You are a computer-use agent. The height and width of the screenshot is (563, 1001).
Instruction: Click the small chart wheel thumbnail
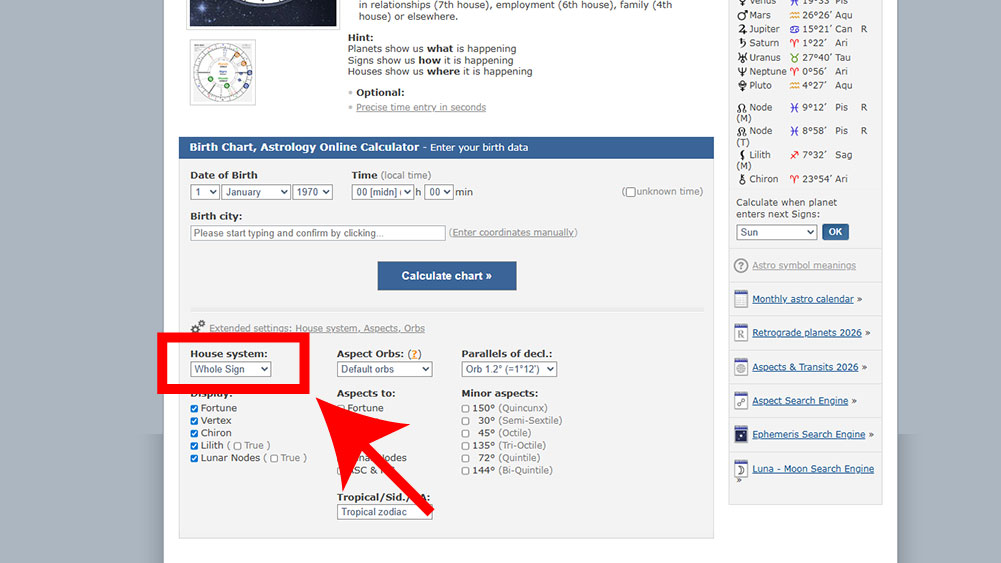pos(223,72)
